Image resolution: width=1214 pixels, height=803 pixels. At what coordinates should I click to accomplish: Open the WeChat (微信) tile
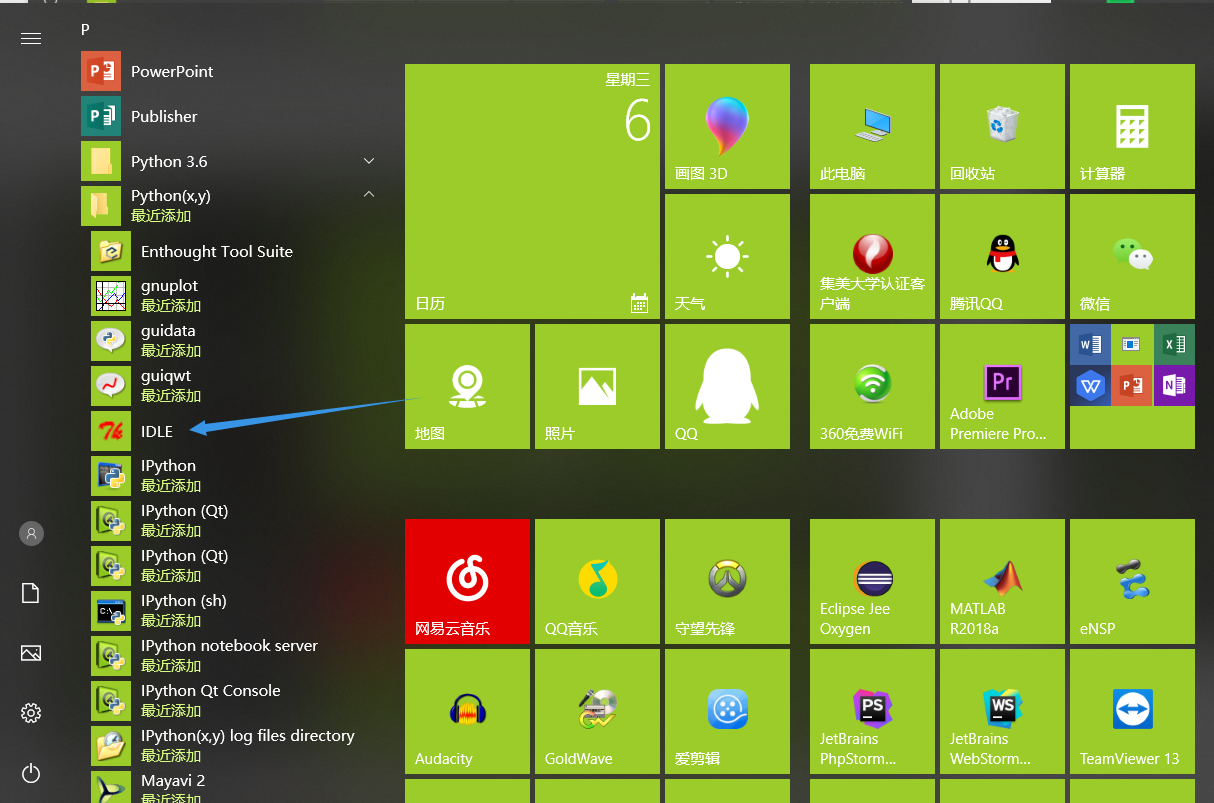tap(1132, 256)
